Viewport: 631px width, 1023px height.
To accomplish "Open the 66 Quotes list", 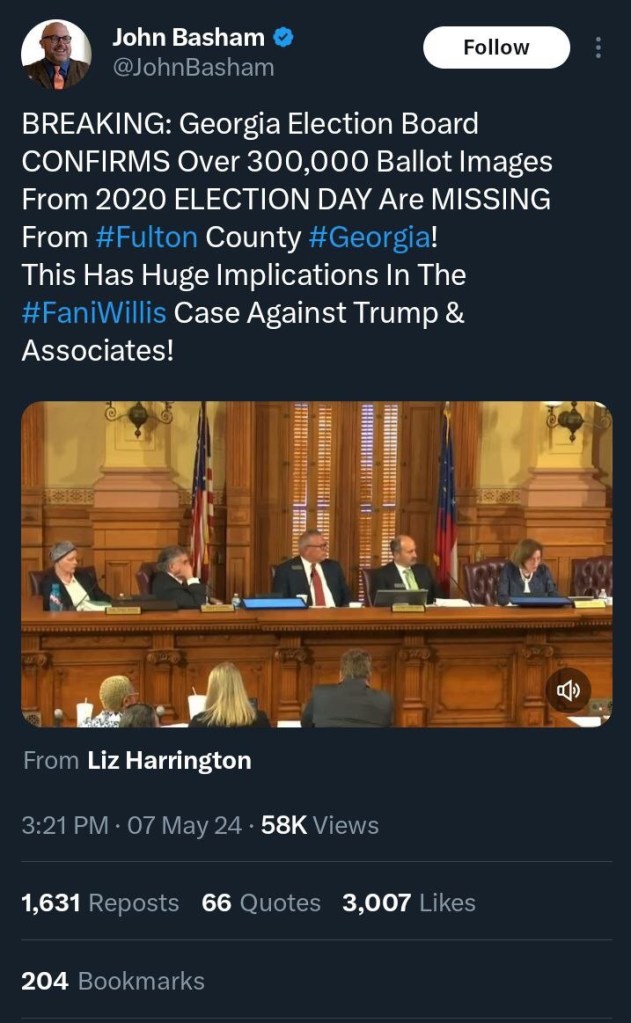I will 261,903.
